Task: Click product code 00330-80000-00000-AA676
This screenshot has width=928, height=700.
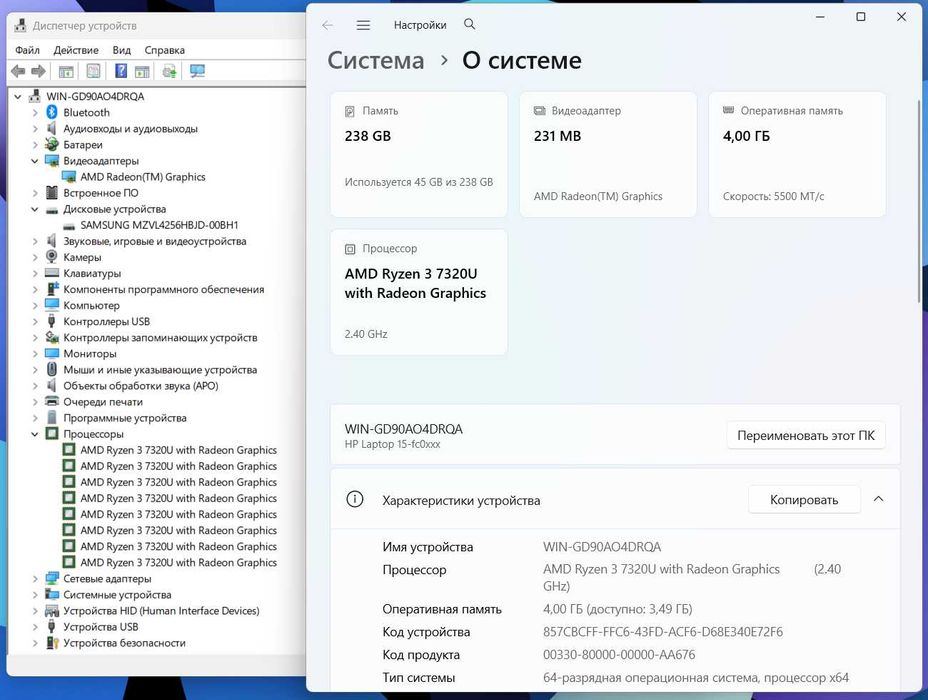Action: [x=618, y=654]
